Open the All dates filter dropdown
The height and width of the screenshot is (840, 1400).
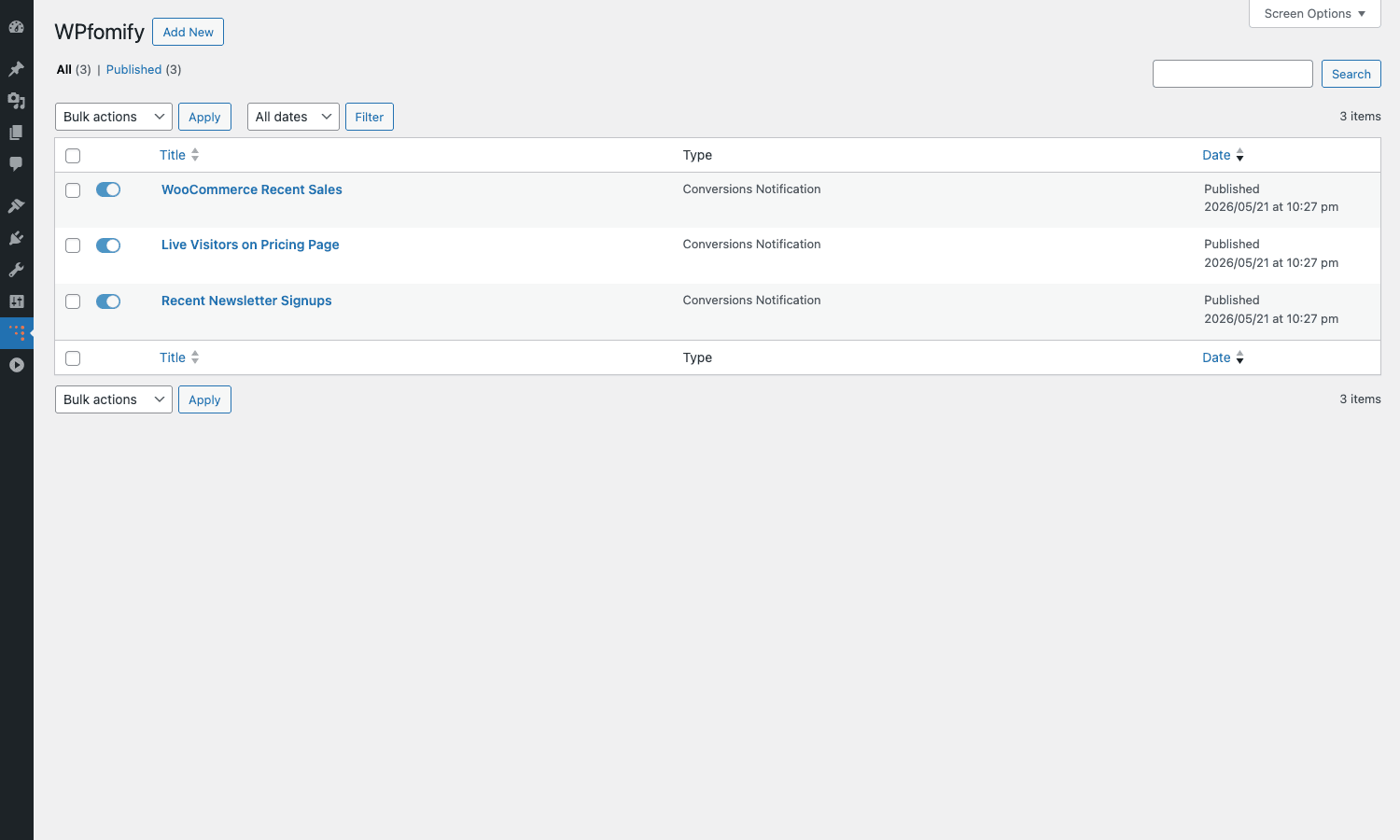coord(293,117)
